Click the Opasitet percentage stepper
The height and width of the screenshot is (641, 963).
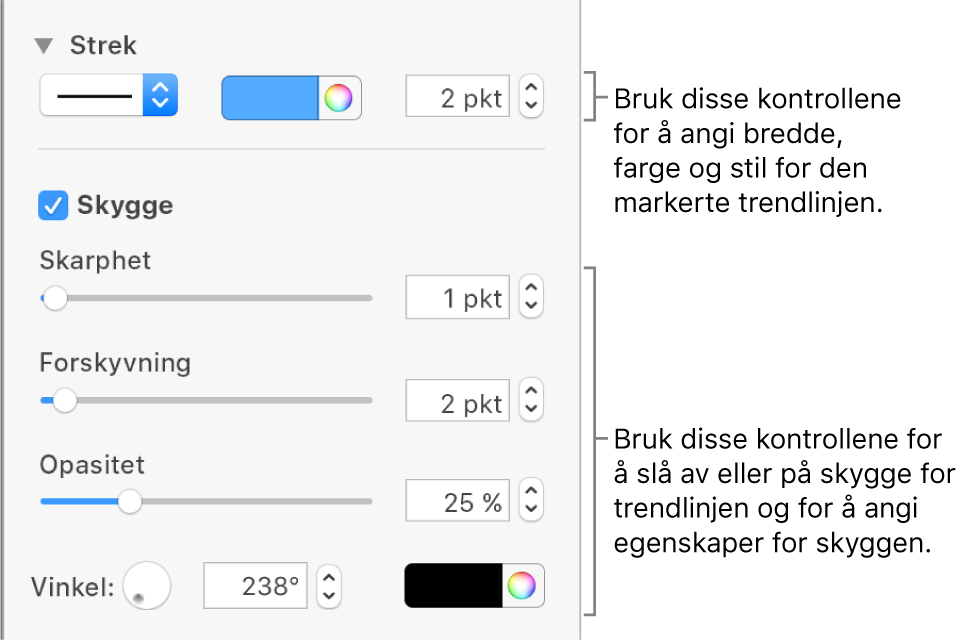click(x=532, y=501)
